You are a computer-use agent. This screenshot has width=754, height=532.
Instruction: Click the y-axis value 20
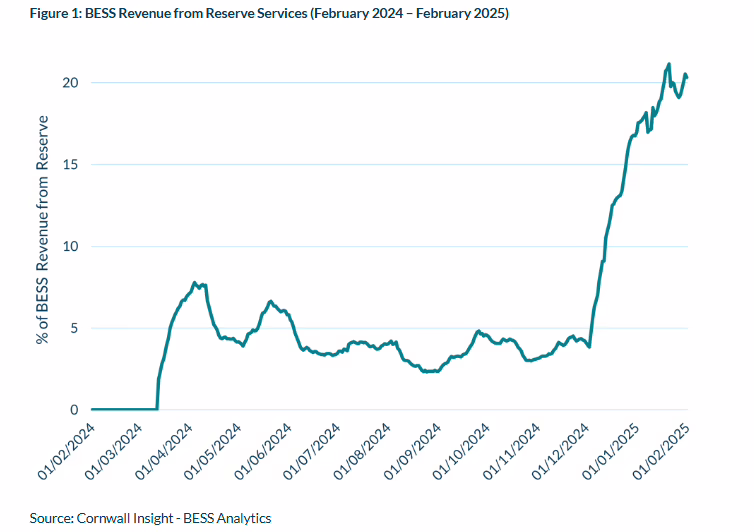71,82
